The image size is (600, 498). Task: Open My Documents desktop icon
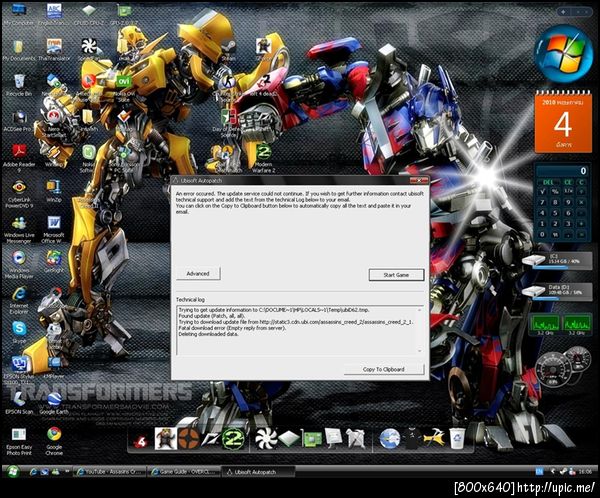pos(18,50)
